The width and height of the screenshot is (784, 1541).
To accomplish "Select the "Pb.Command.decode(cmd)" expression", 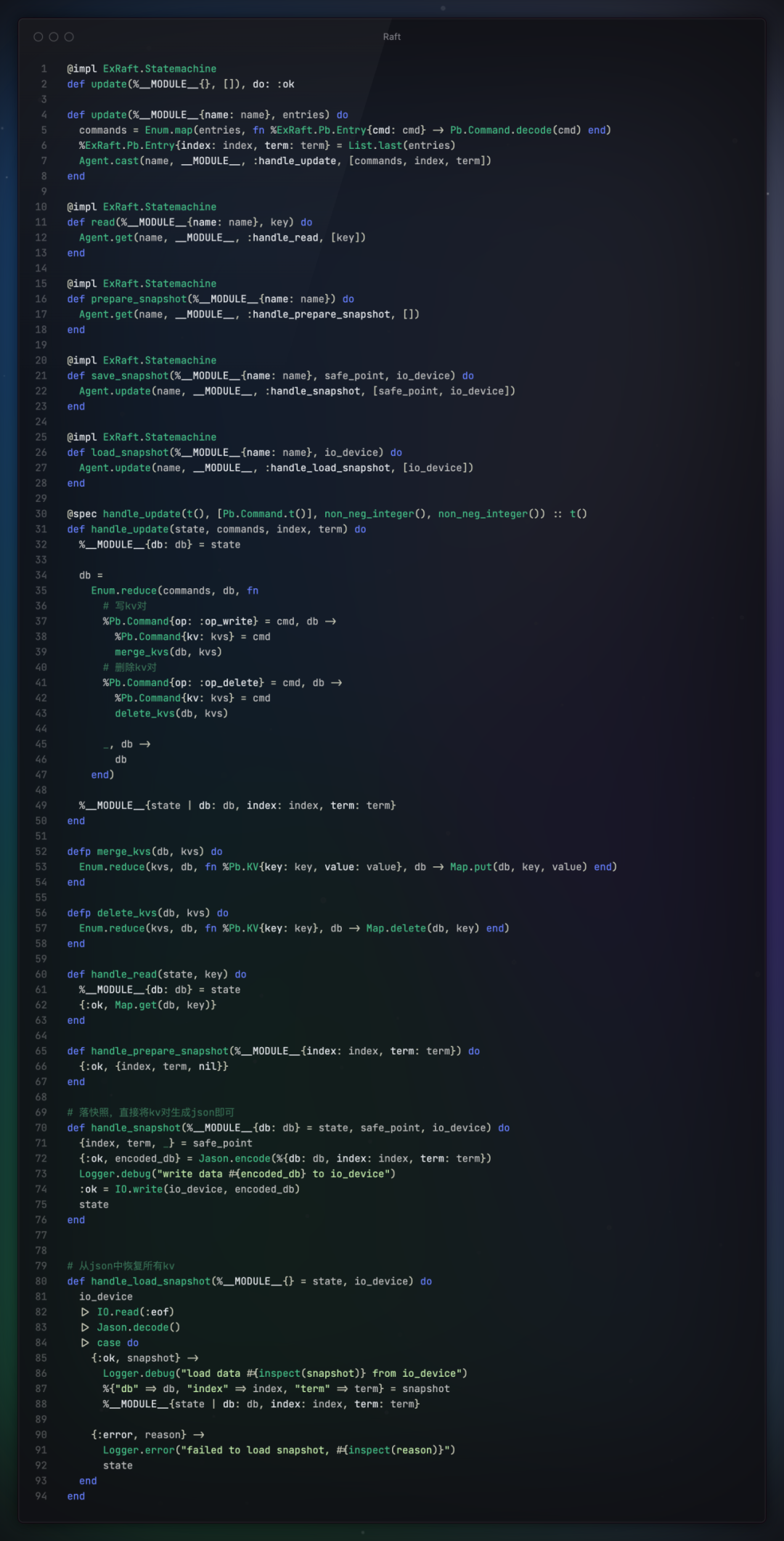I will click(x=516, y=130).
